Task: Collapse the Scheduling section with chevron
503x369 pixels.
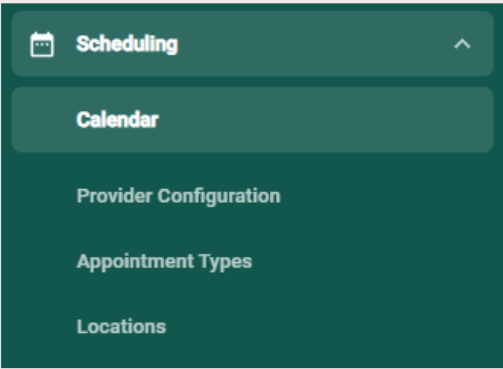Action: coord(462,44)
